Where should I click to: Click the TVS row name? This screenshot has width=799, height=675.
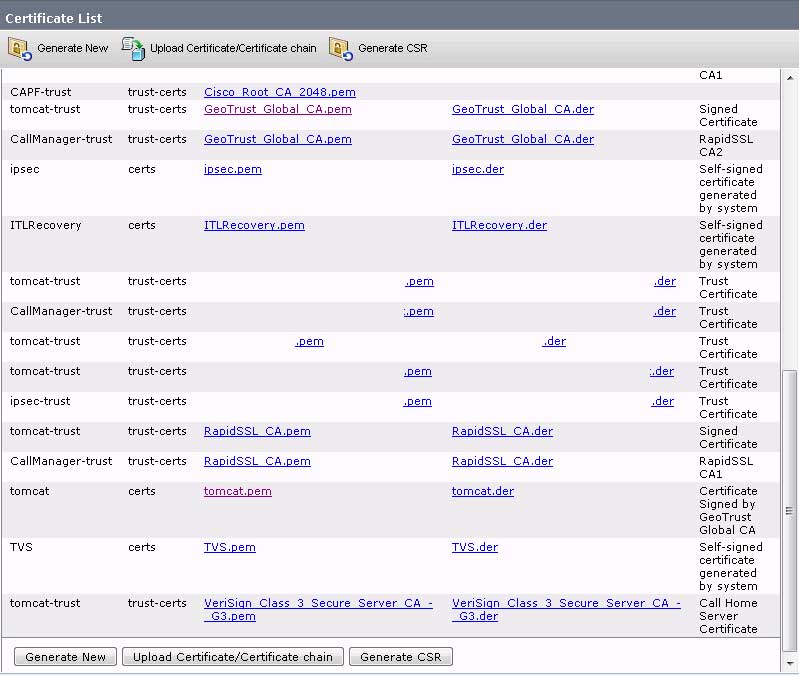(x=21, y=547)
